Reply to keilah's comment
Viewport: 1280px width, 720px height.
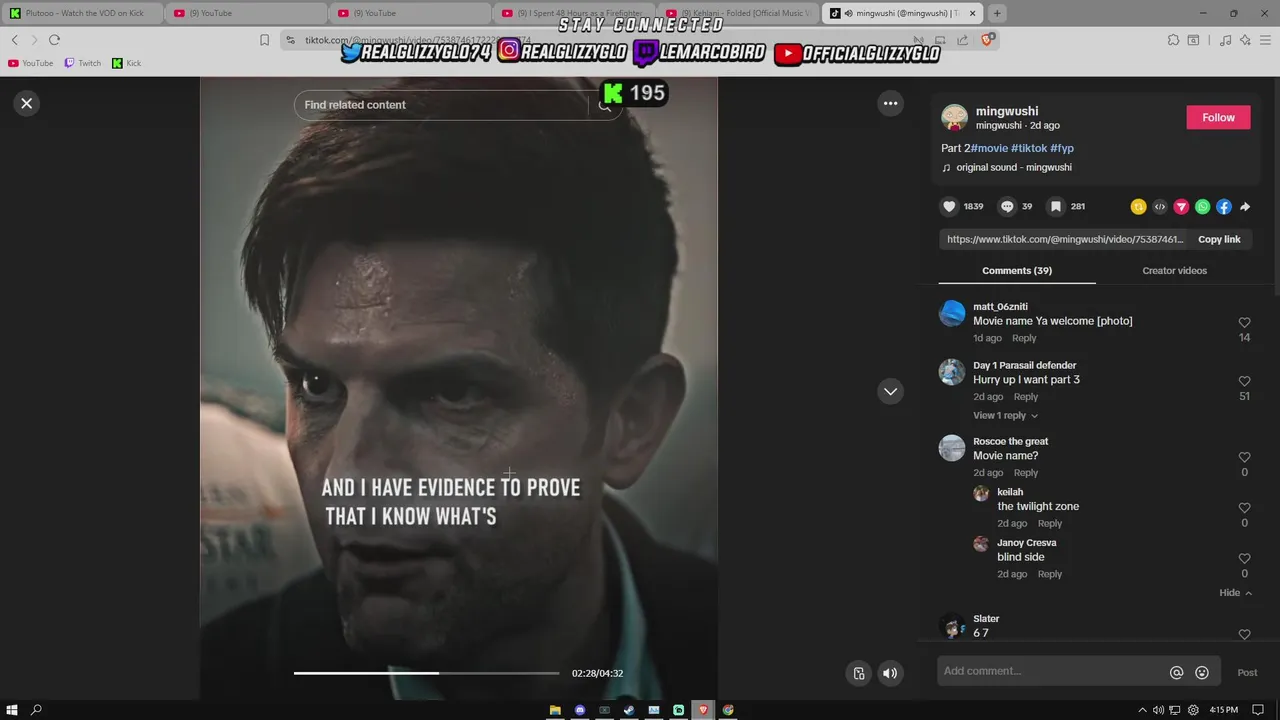pos(1050,524)
